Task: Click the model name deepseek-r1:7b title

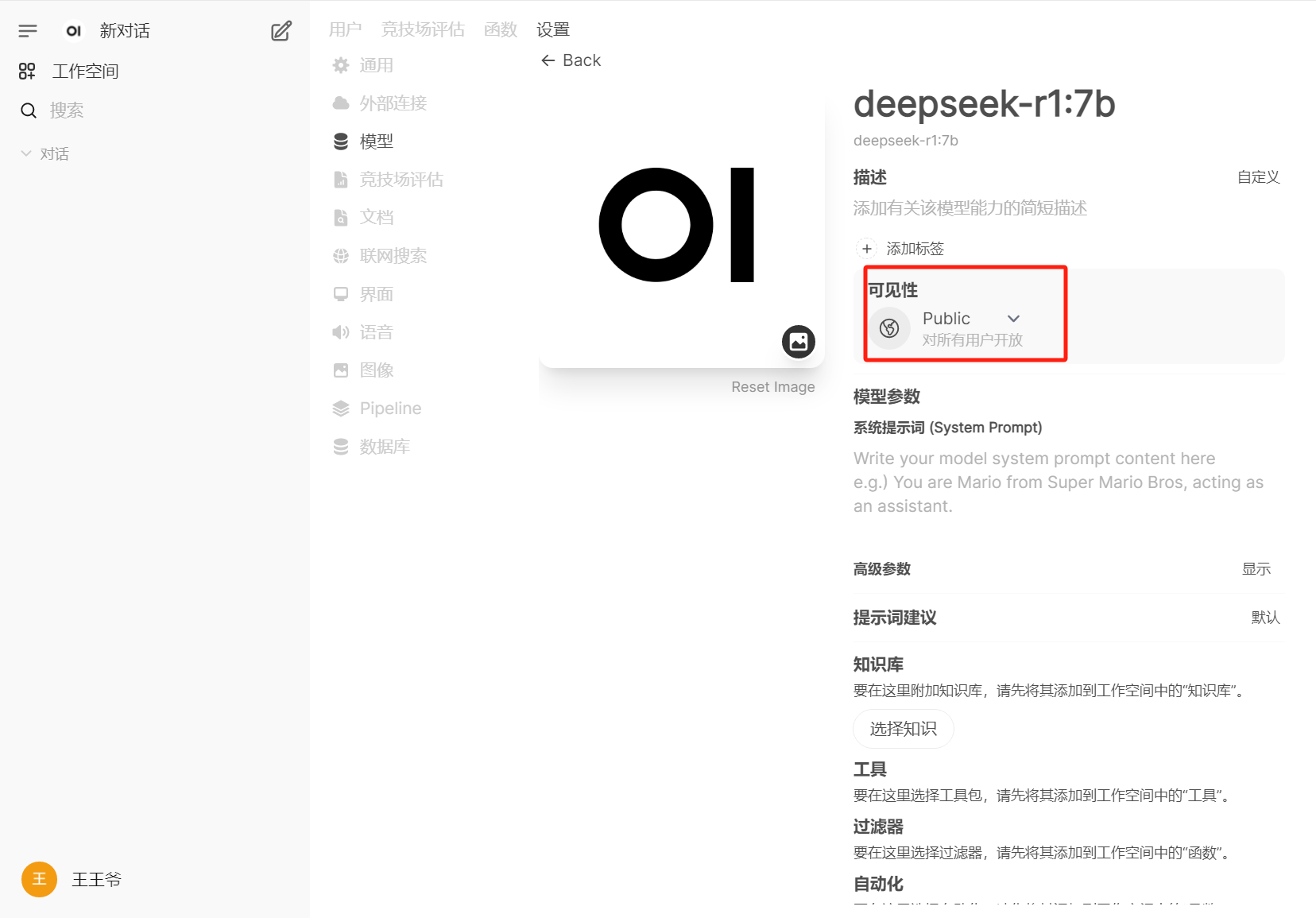Action: pyautogui.click(x=985, y=104)
